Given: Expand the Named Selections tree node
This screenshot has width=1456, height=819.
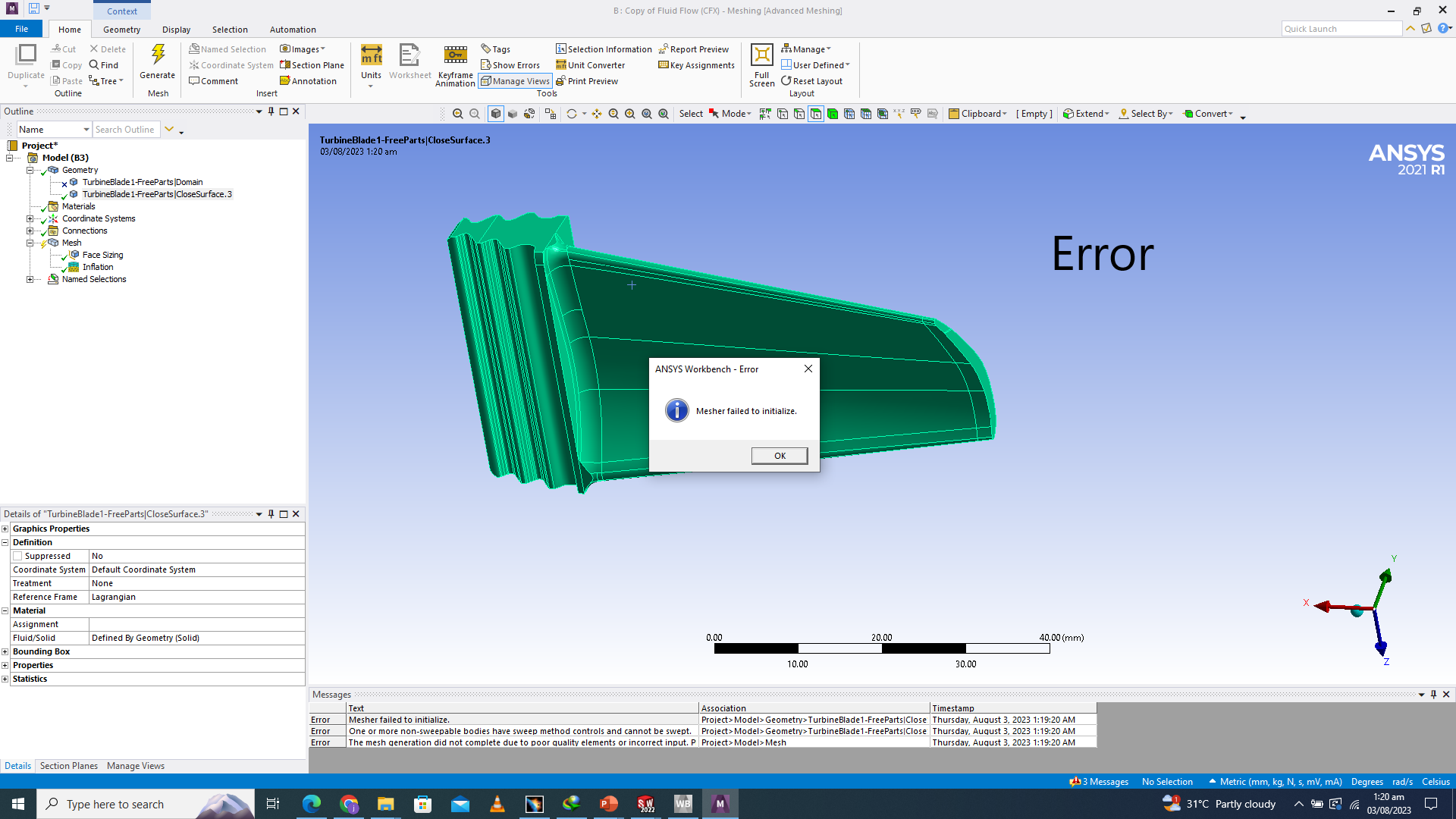Looking at the screenshot, I should pyautogui.click(x=30, y=279).
